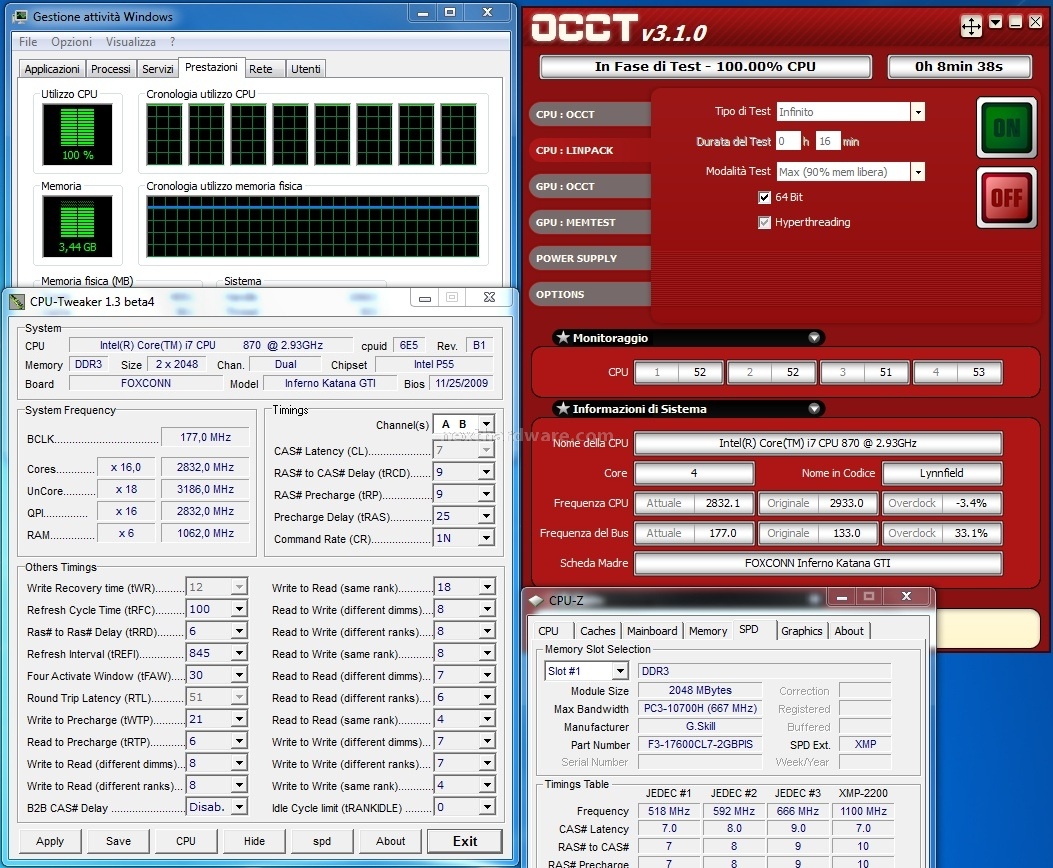
Task: Open the Mainboard tab in CPU-Z
Action: click(x=652, y=631)
